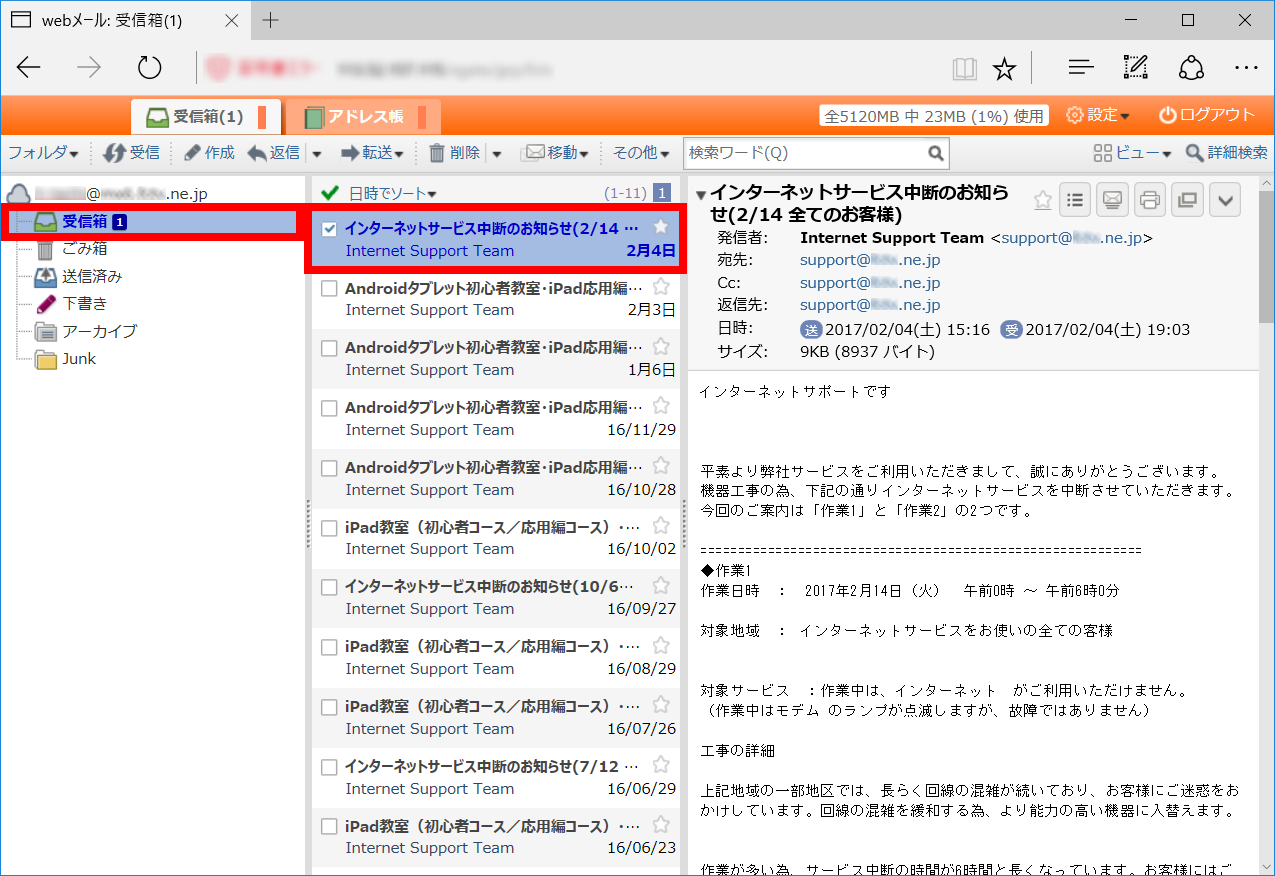Screen dimensions: 1275x876
Task: Print the open message via printer icon
Action: pyautogui.click(x=1149, y=200)
